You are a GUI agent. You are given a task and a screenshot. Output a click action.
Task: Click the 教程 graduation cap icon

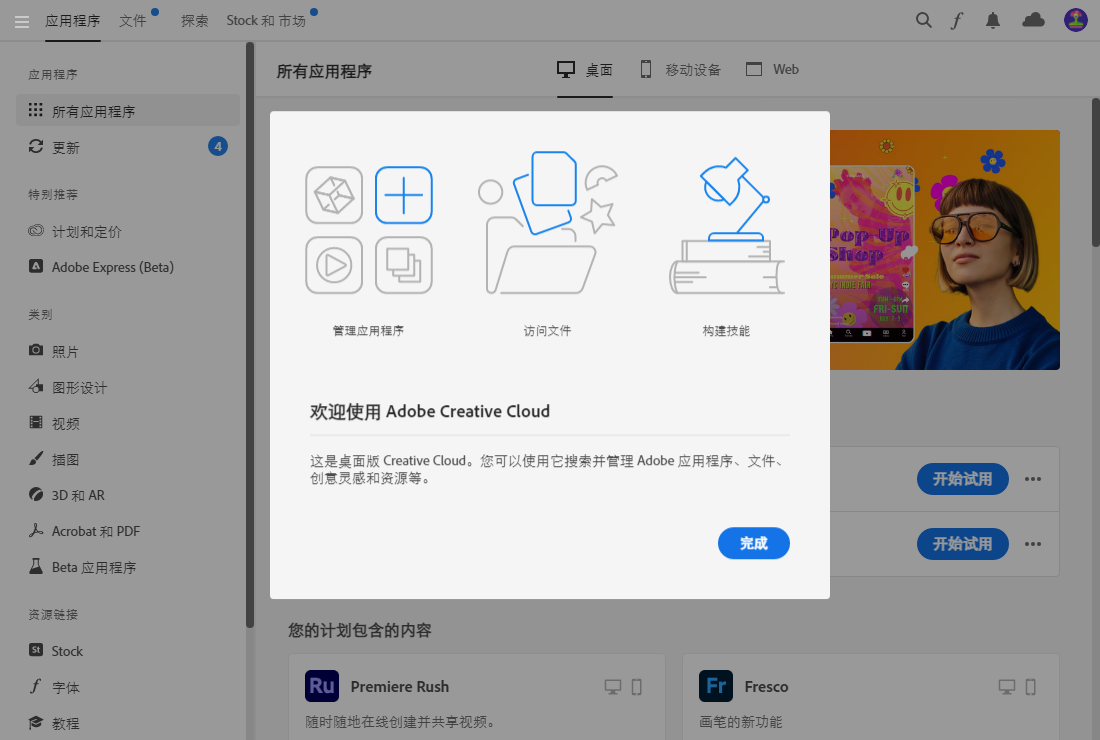point(35,722)
